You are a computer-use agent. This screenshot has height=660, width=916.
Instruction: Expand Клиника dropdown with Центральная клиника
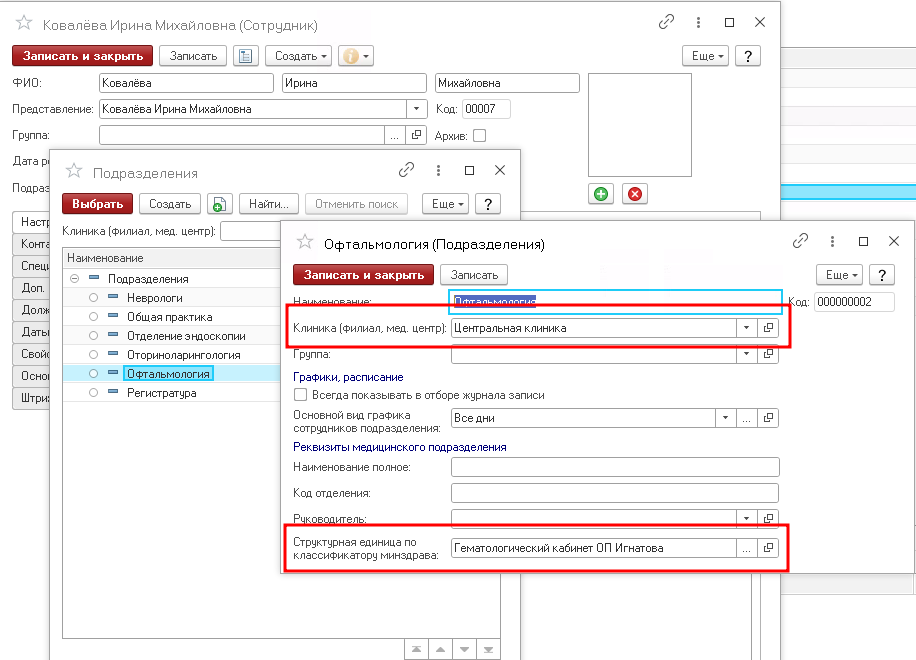[x=746, y=328]
